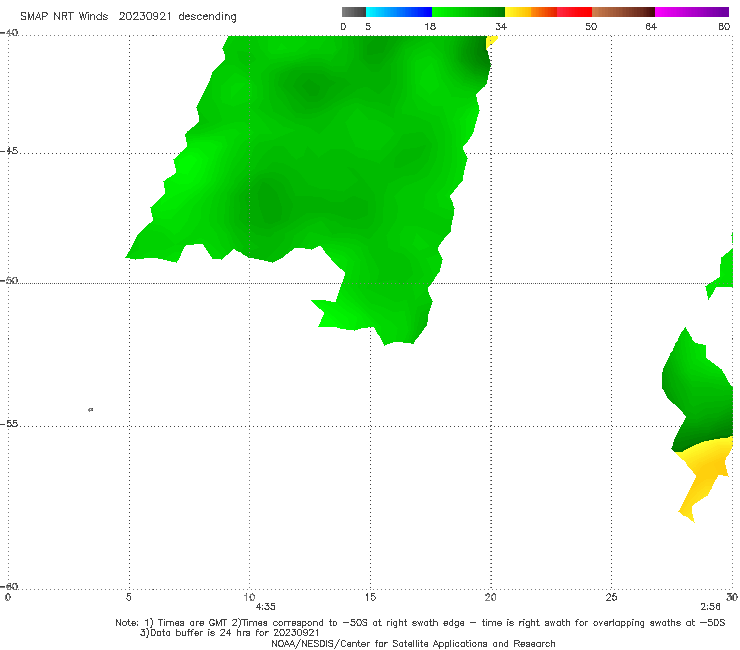Click the latitude label '-45'
The image size is (740, 650).
(9, 151)
